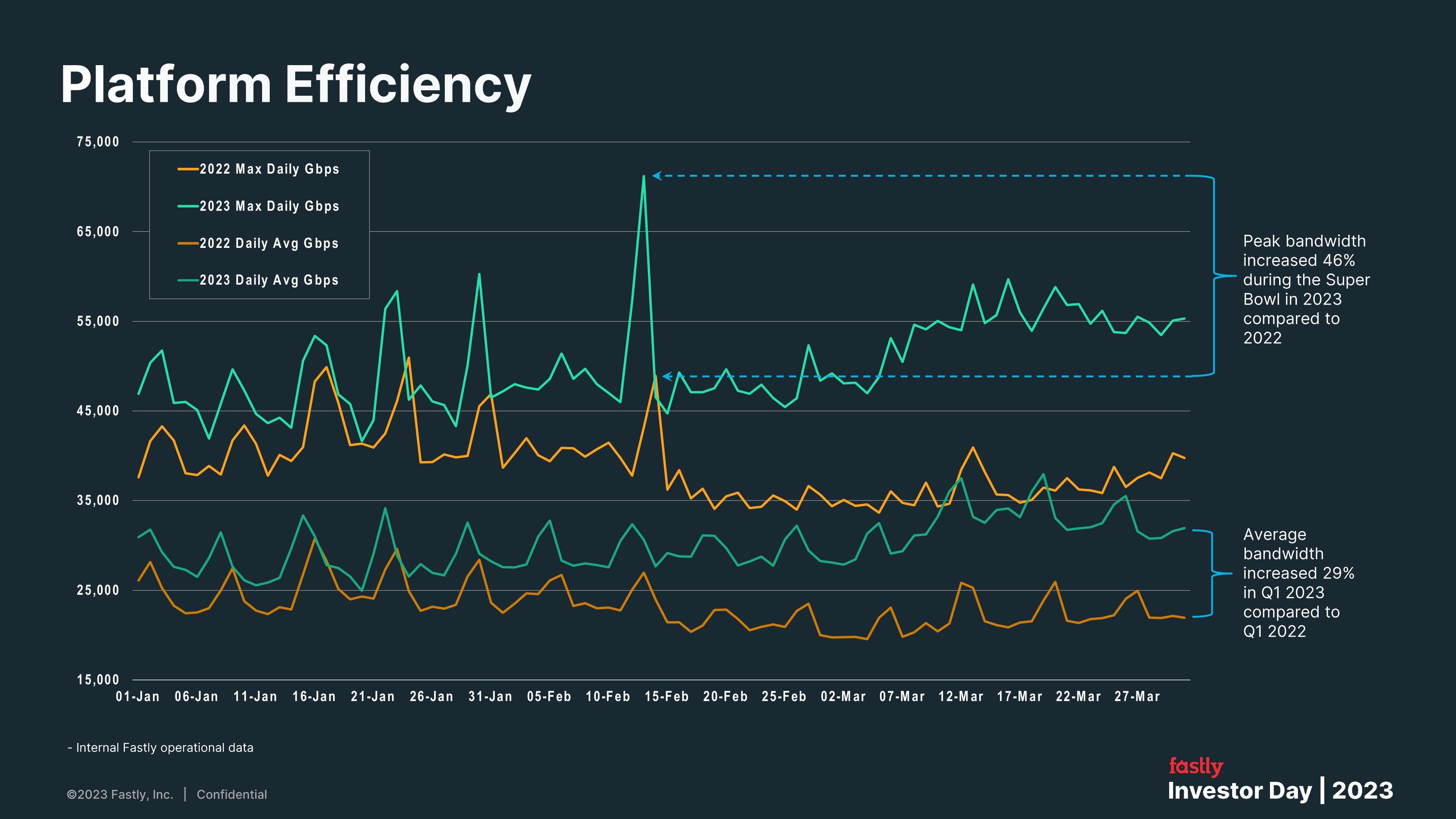Click the 16-Jan x-axis label
Viewport: 1456px width, 819px height.
(314, 696)
